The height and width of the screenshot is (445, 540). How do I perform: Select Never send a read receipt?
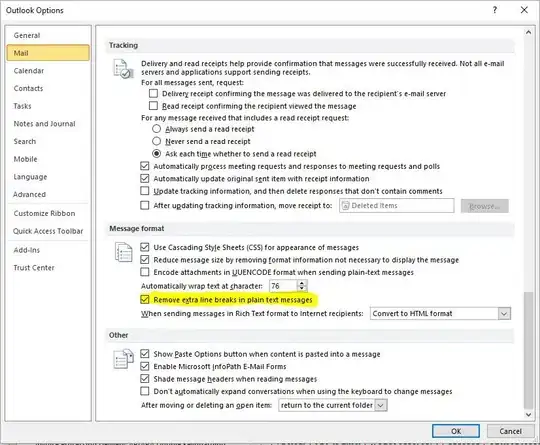pyautogui.click(x=156, y=141)
